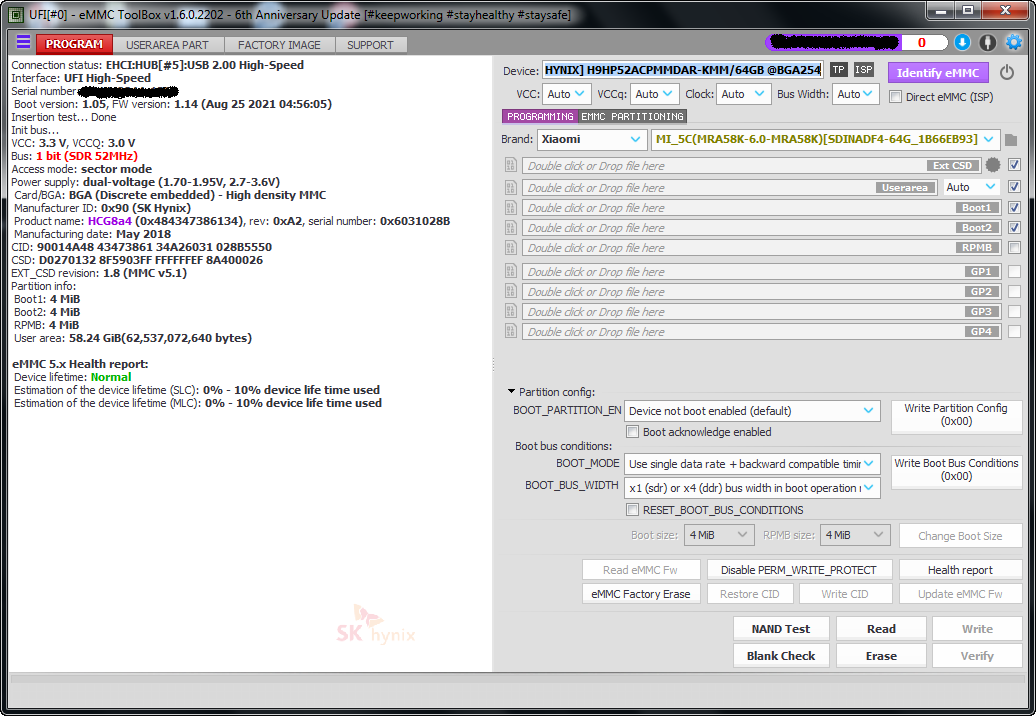Click file icon for GP1 row
Viewport: 1036px width, 716px height.
[x=511, y=271]
